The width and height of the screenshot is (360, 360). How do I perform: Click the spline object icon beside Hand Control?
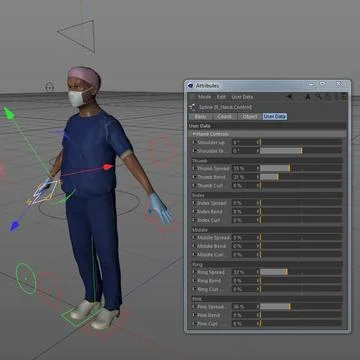coord(192,107)
